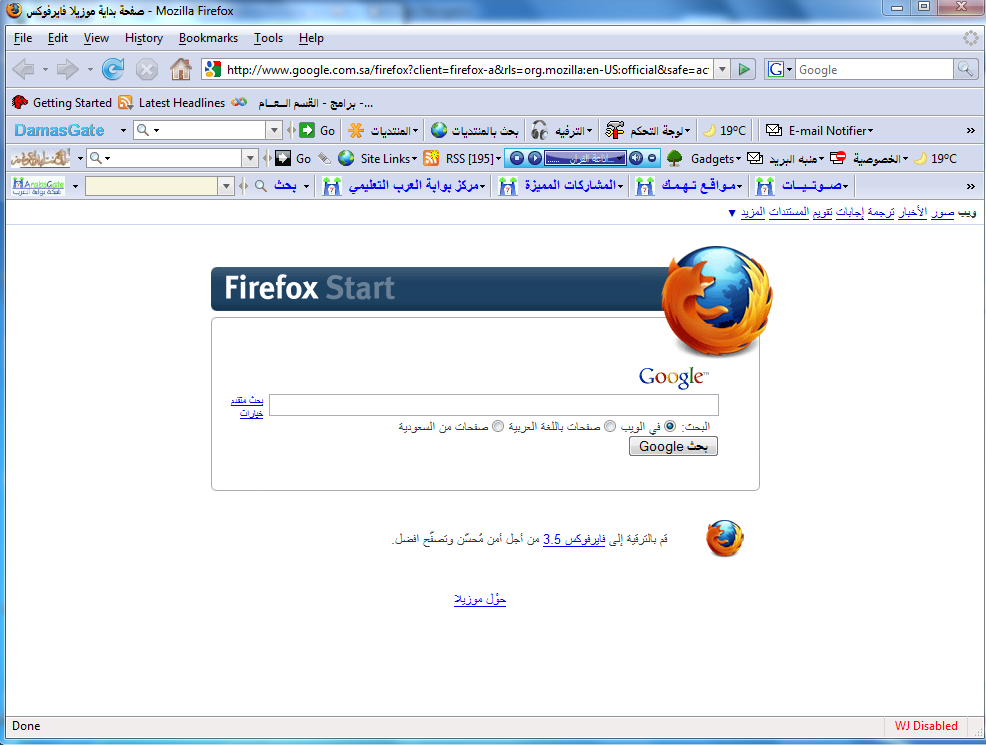Click the 'بحث Google' search button
This screenshot has height=745, width=986.
tap(673, 446)
